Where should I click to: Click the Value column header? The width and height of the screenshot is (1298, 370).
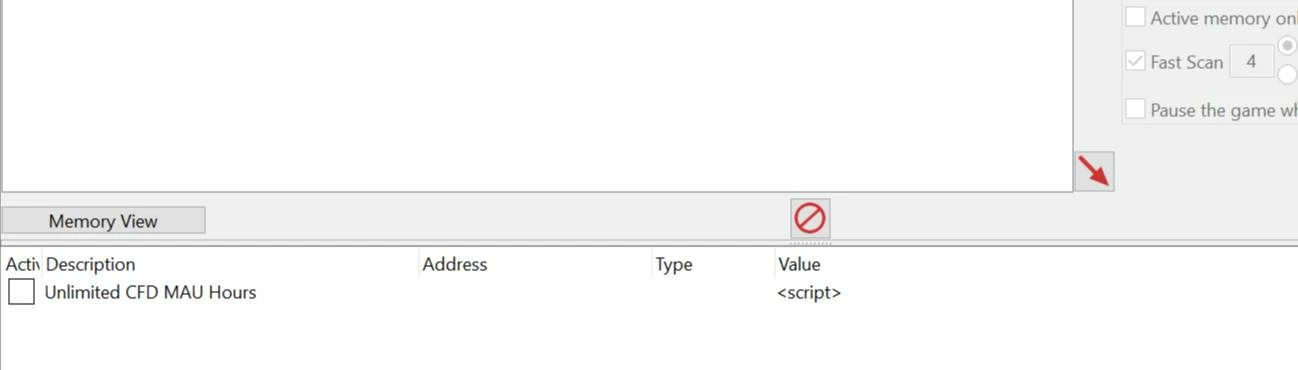pyautogui.click(x=798, y=264)
